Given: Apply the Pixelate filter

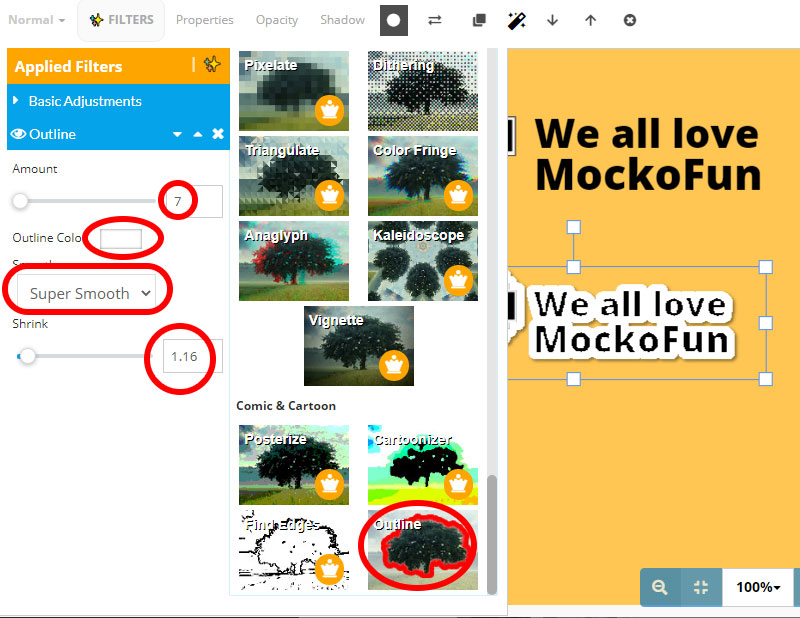Looking at the screenshot, I should click(x=294, y=91).
